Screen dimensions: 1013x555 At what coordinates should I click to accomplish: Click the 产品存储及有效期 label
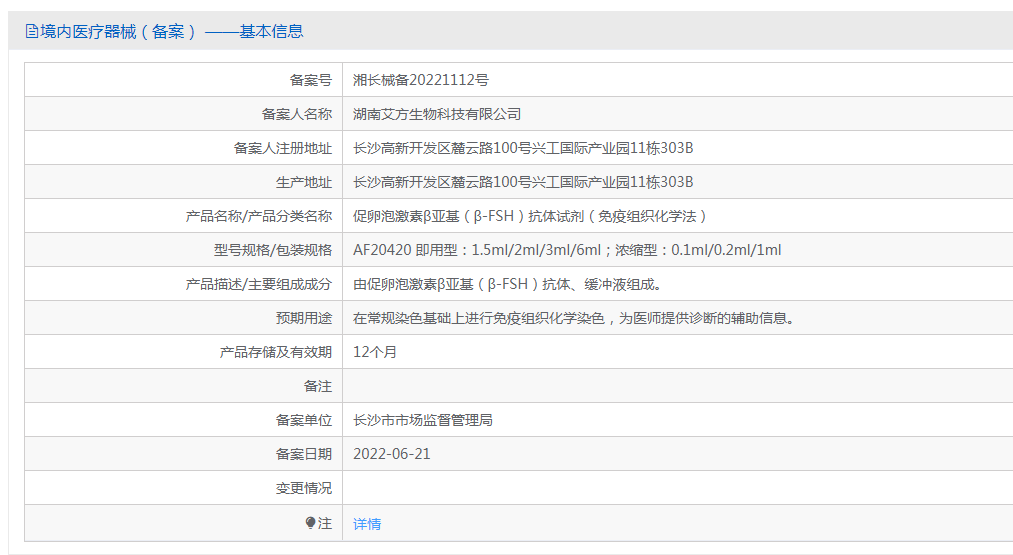tap(275, 353)
